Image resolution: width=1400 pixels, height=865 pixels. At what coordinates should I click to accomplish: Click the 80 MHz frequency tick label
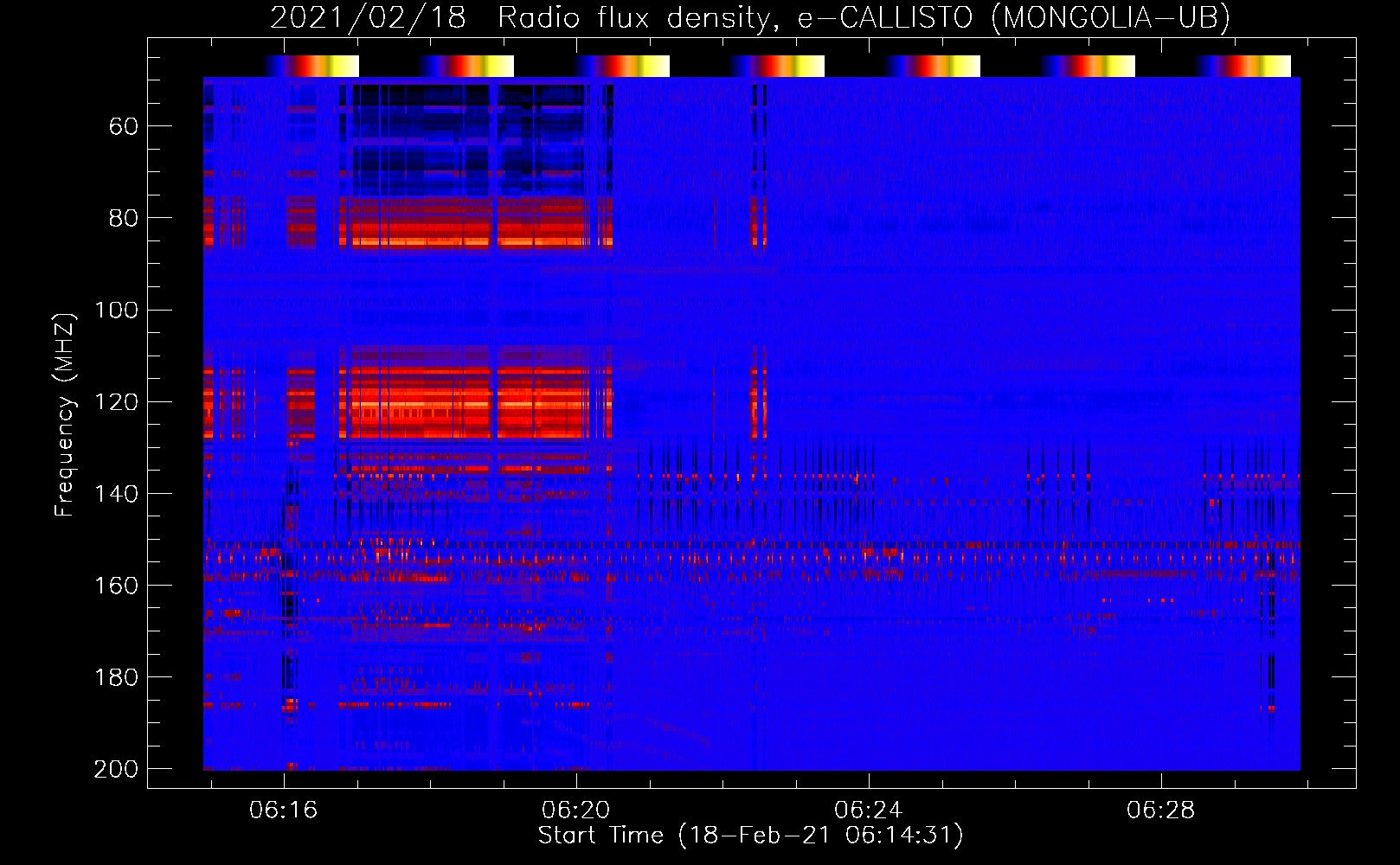(x=124, y=219)
